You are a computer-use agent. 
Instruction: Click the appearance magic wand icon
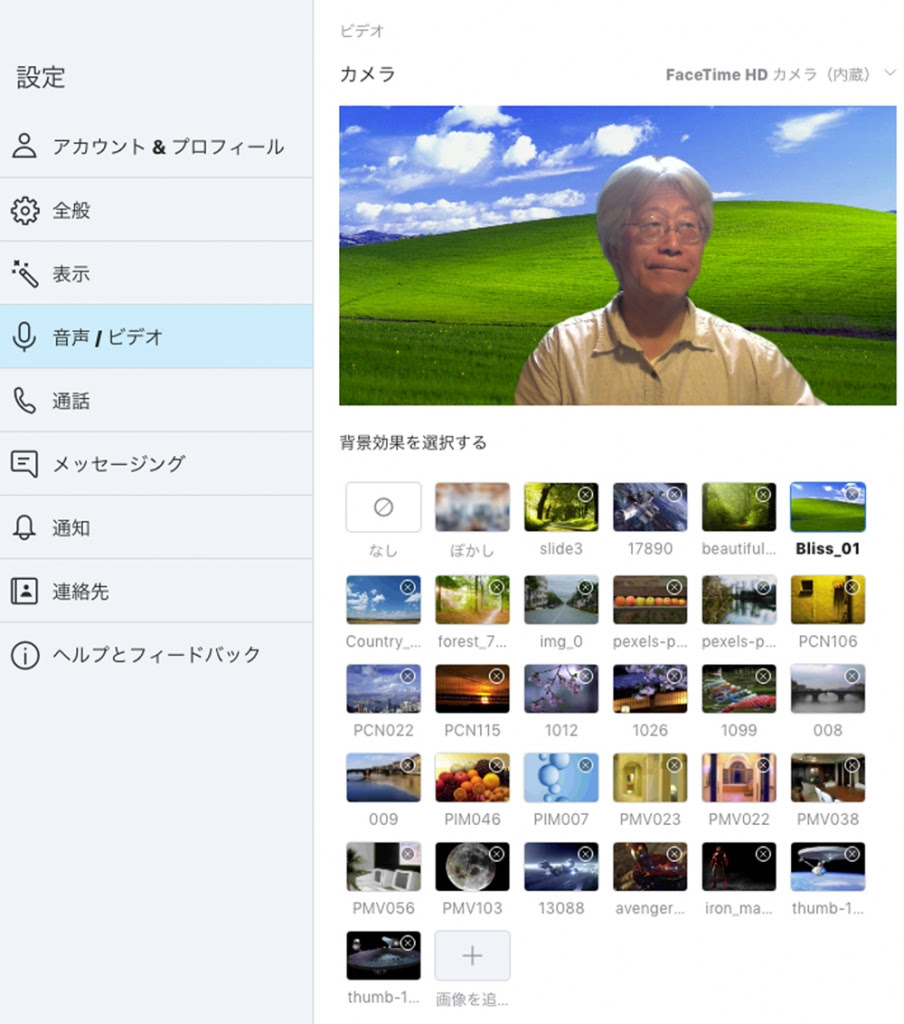click(25, 274)
